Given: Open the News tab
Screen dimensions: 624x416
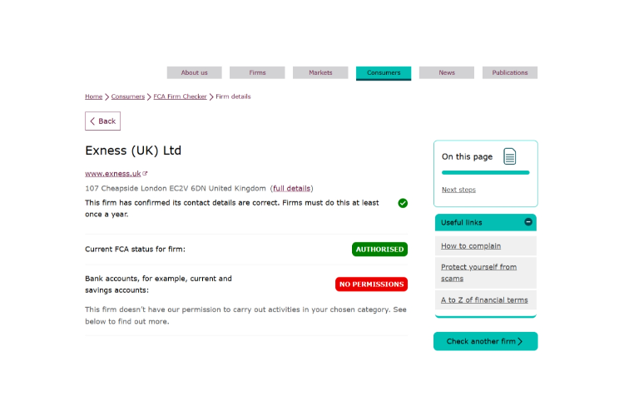Looking at the screenshot, I should point(447,72).
